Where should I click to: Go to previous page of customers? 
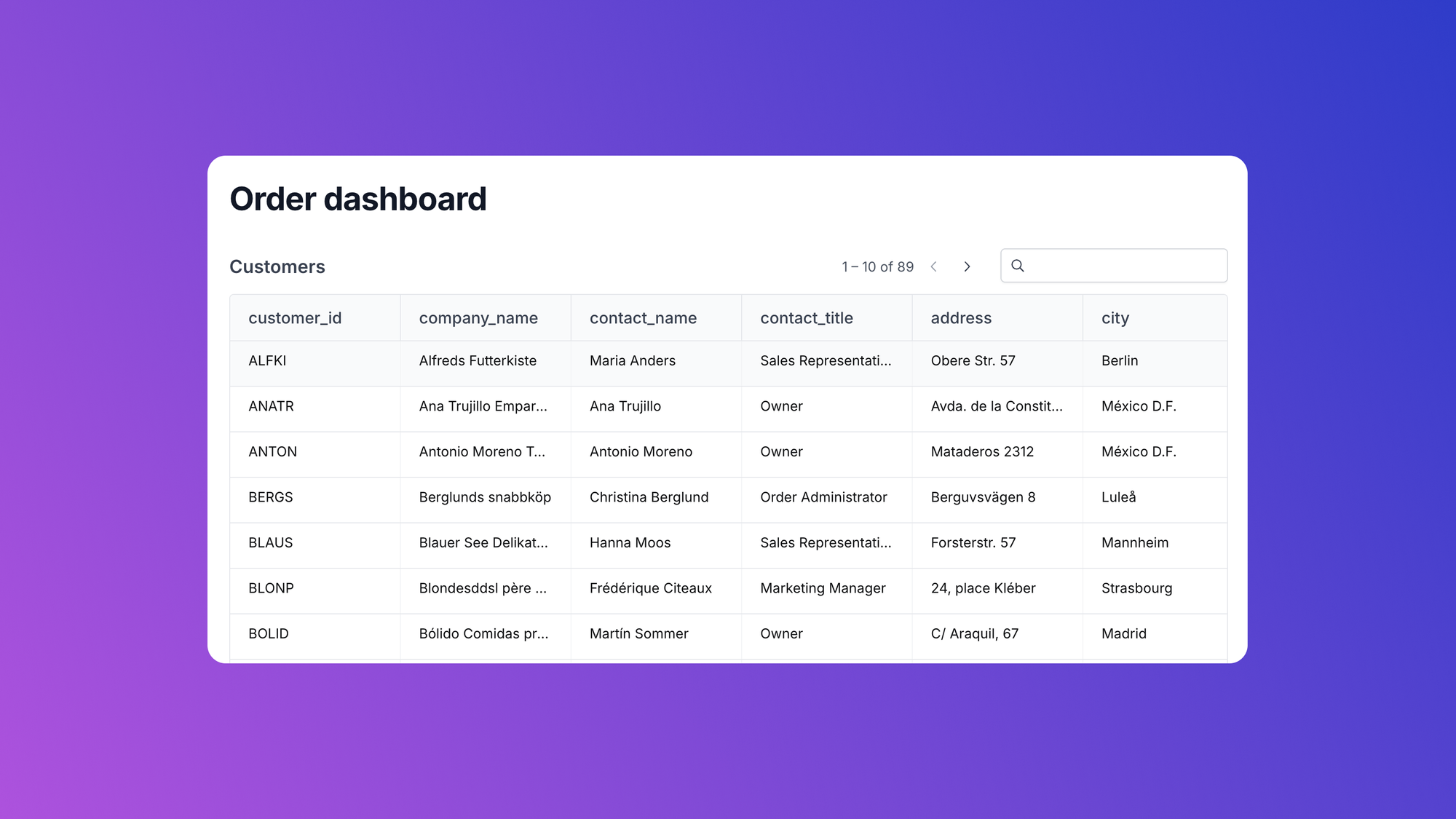933,266
